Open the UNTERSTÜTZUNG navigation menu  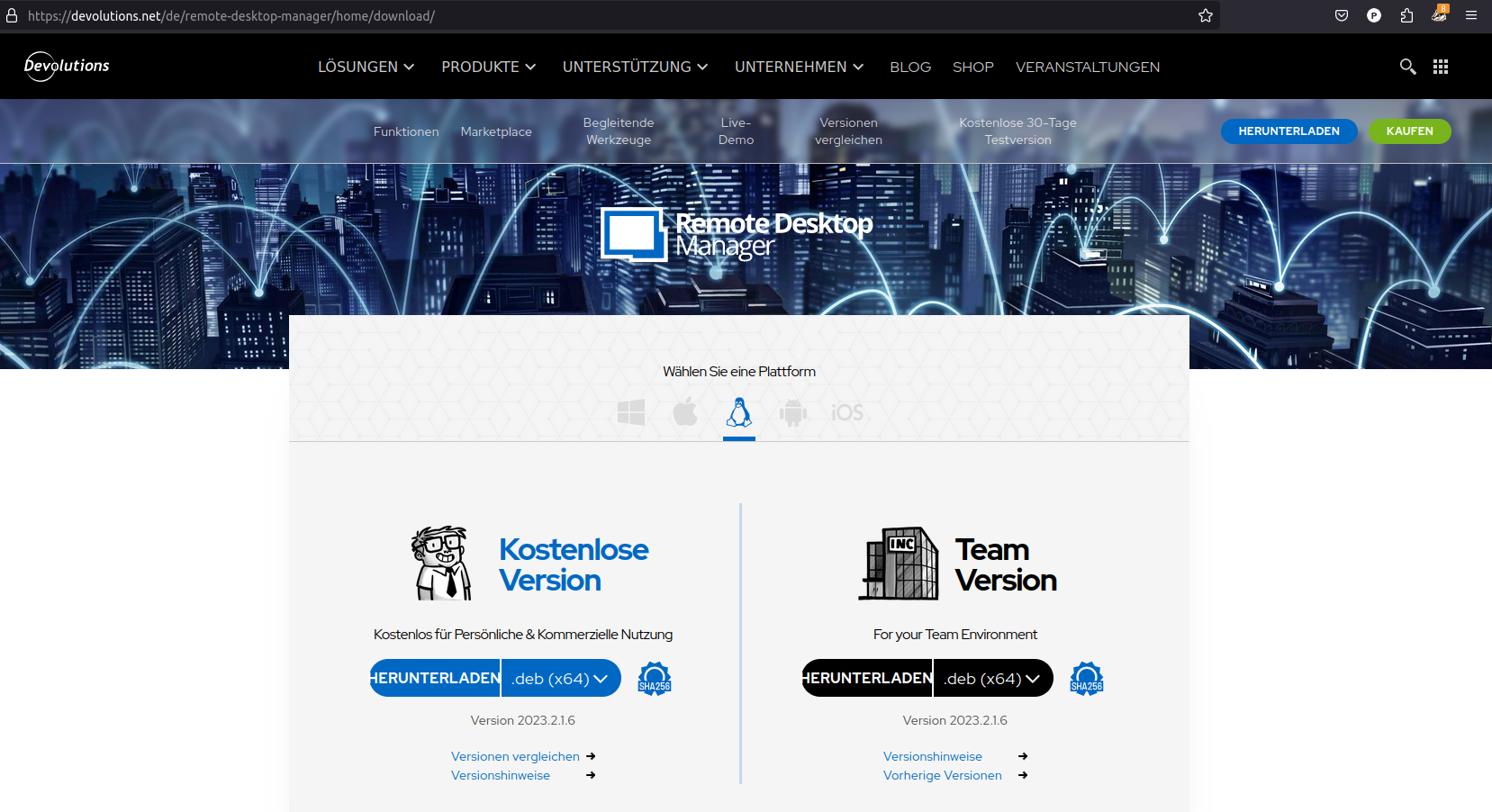(x=635, y=67)
